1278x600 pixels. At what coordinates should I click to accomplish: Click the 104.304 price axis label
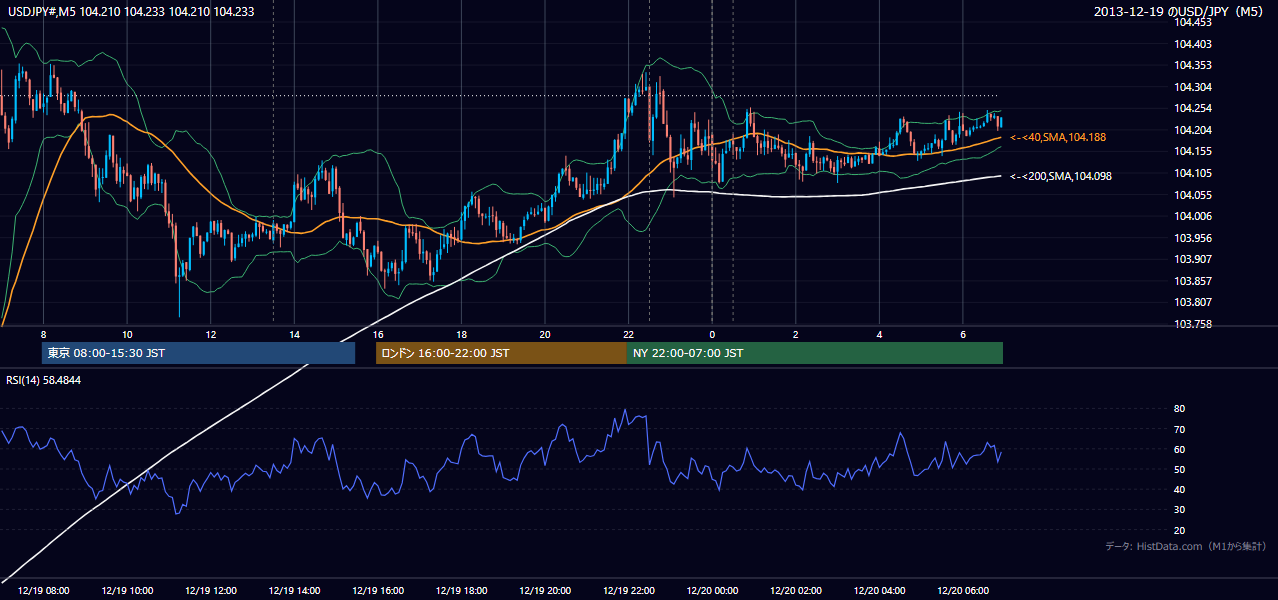pos(1194,87)
